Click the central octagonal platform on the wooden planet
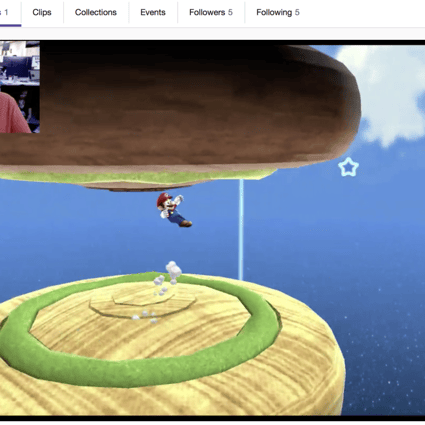This screenshot has height=425, width=425. click(143, 300)
